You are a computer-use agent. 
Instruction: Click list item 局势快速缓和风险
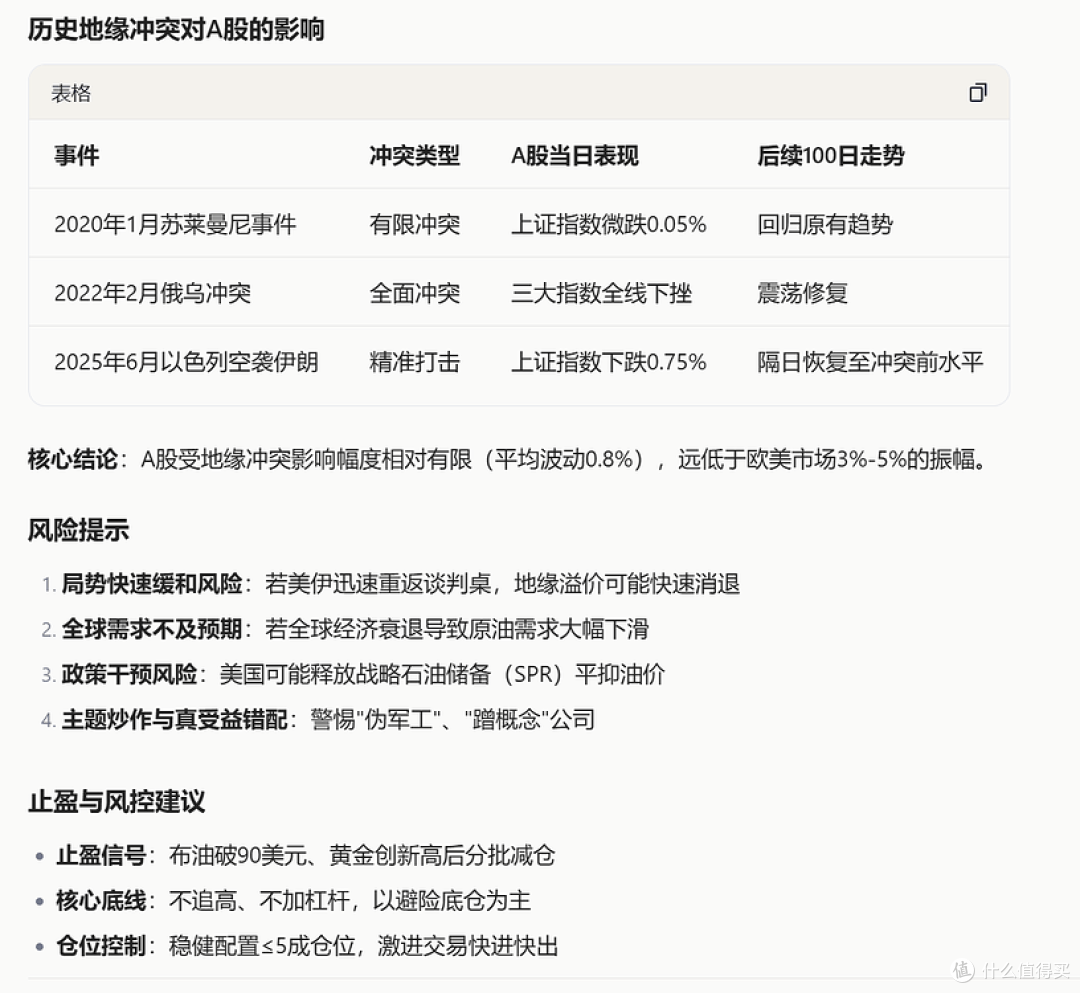401,584
